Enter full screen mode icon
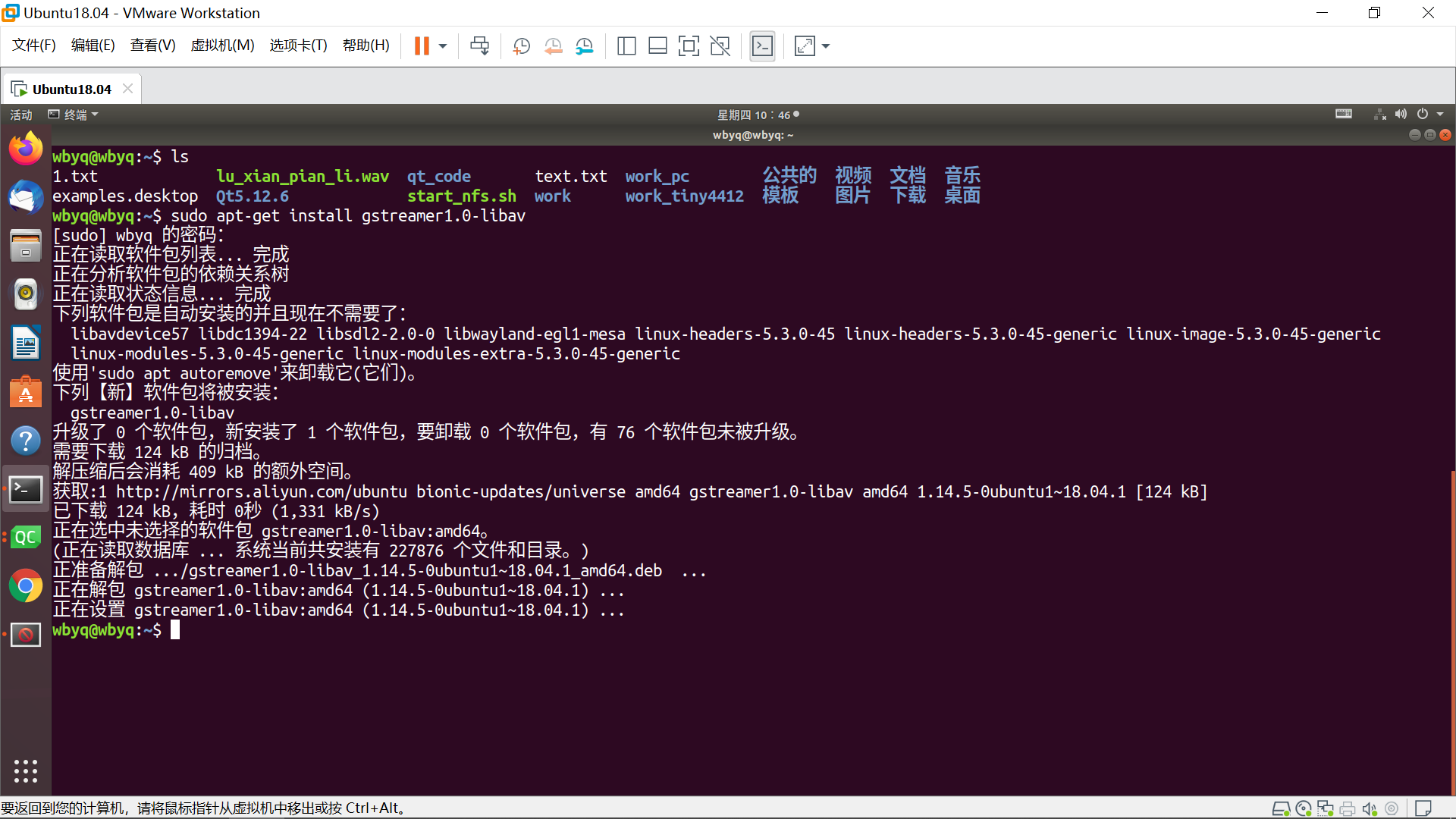The image size is (1456, 819). [689, 46]
